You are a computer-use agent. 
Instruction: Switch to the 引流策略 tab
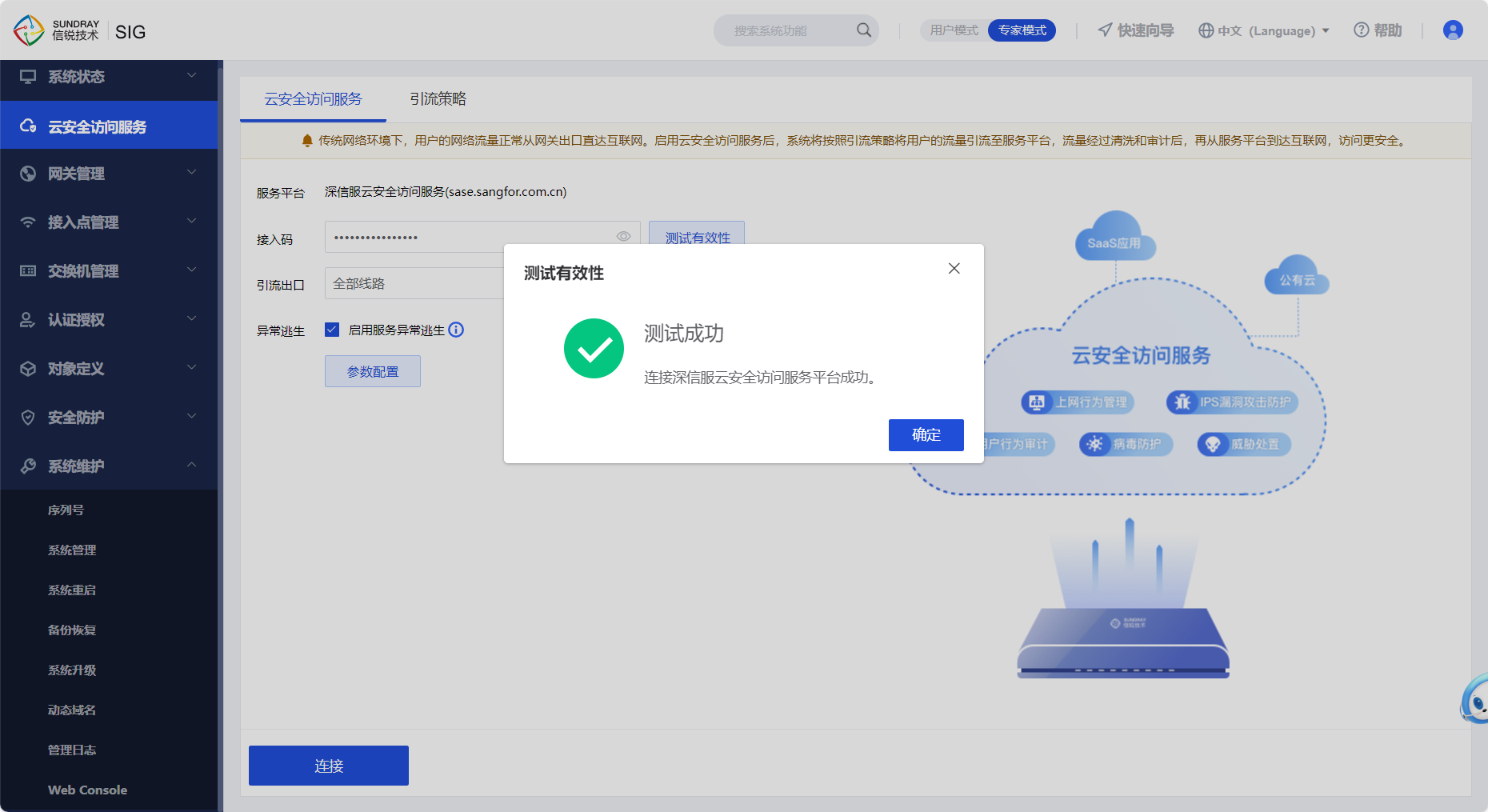pyautogui.click(x=438, y=99)
